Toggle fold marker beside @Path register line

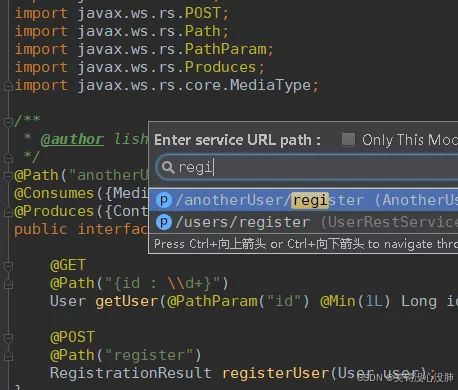point(8,356)
